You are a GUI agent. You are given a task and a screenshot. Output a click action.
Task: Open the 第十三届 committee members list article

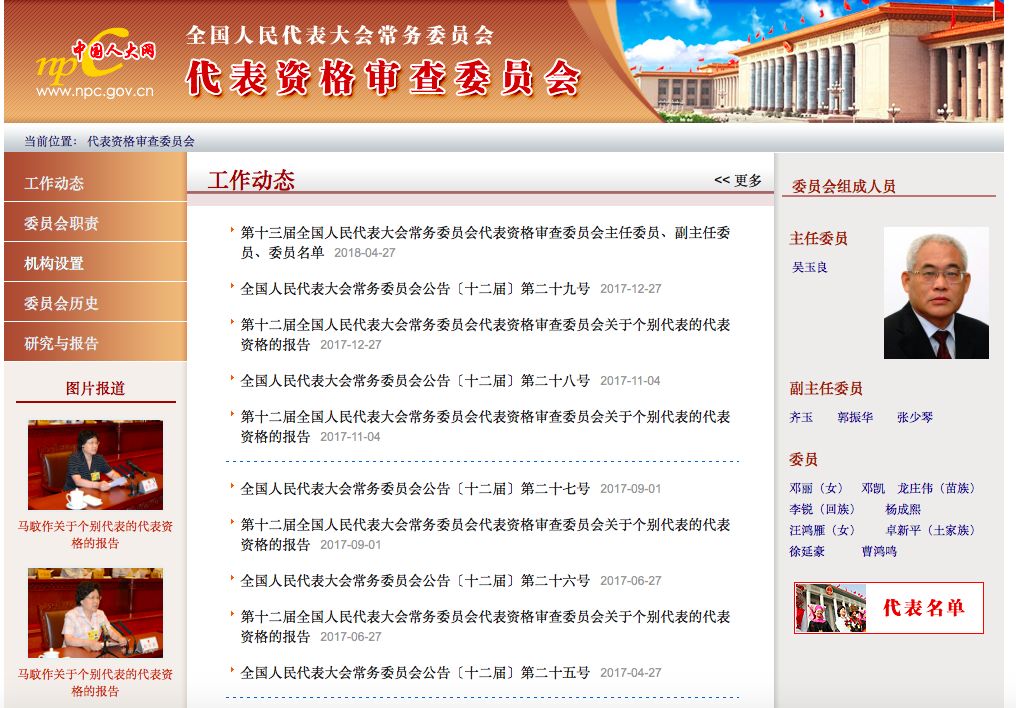coord(485,242)
